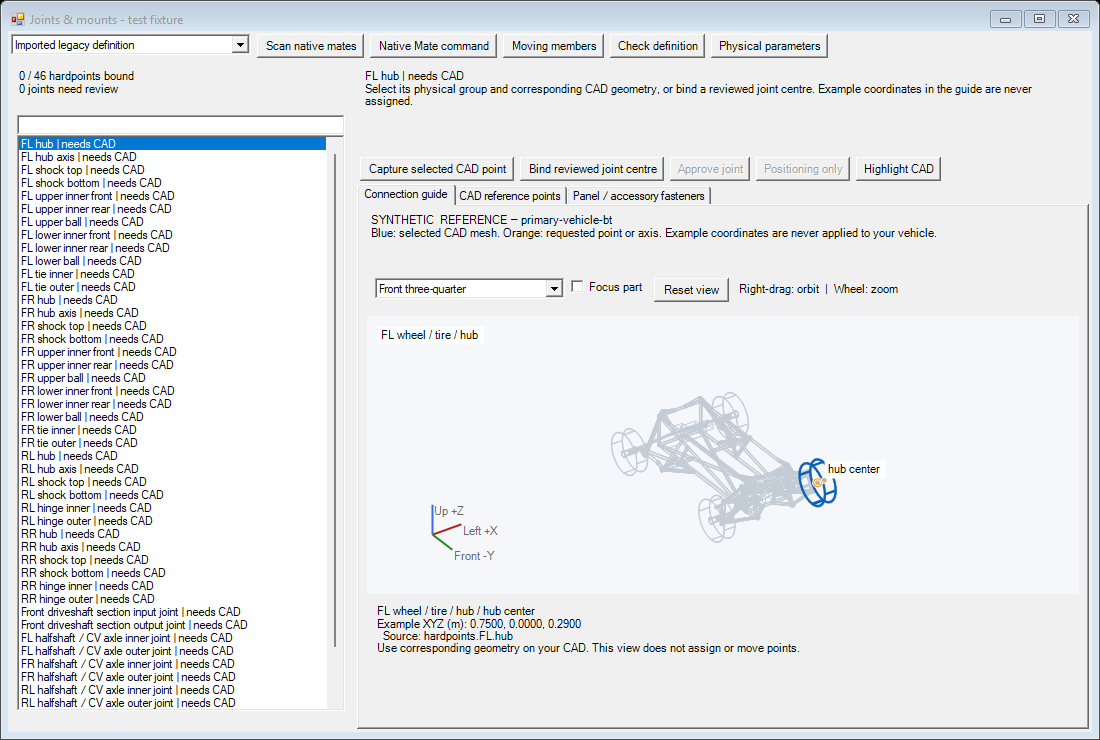The width and height of the screenshot is (1100, 740).
Task: Switch to CAD reference points tab
Action: coord(509,196)
